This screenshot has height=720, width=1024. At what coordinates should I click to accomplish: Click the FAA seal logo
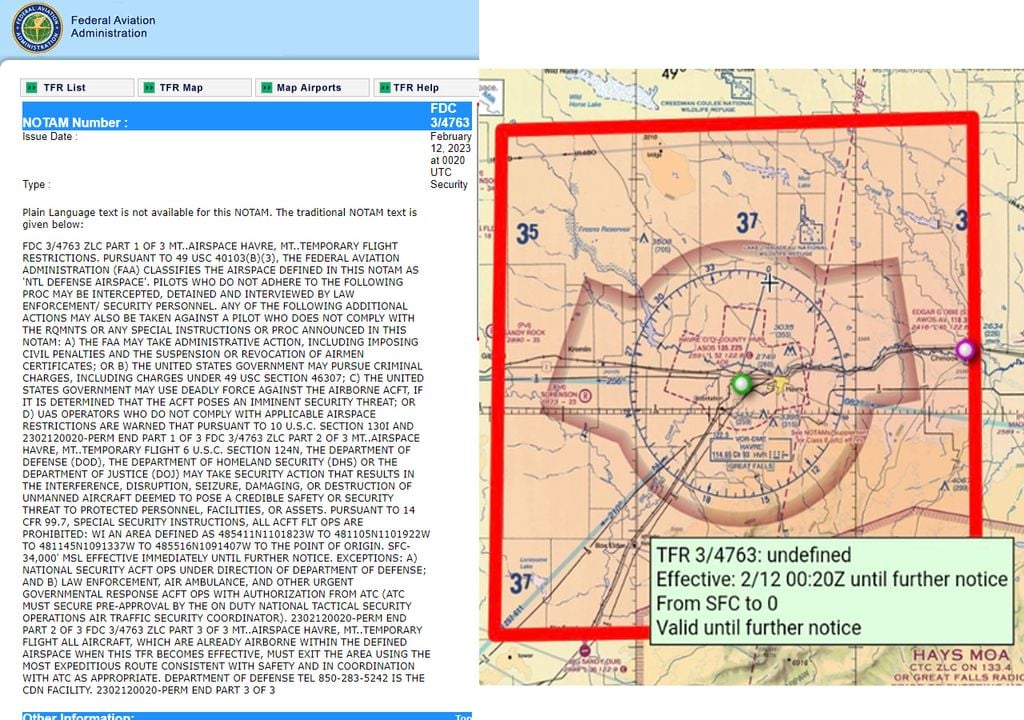36,28
